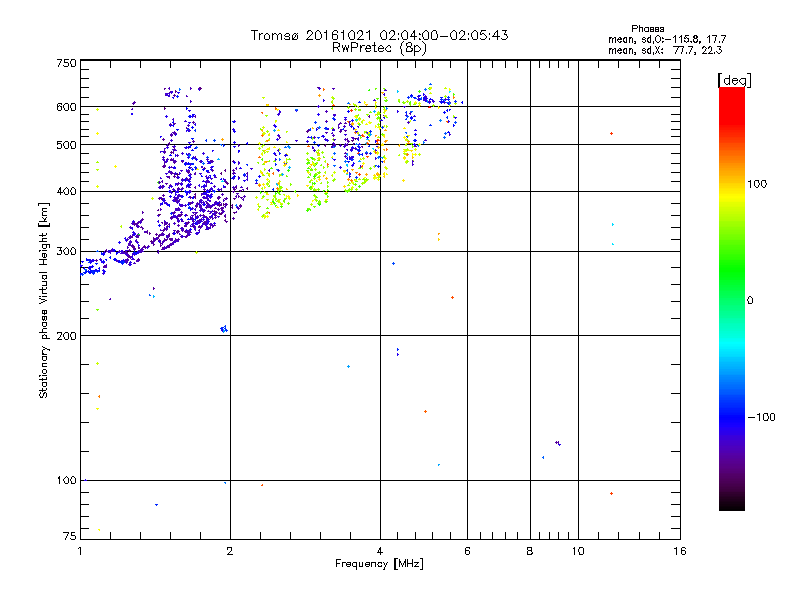Click the RwPretec (8p) subtitle
800x600 pixels.
tap(379, 47)
